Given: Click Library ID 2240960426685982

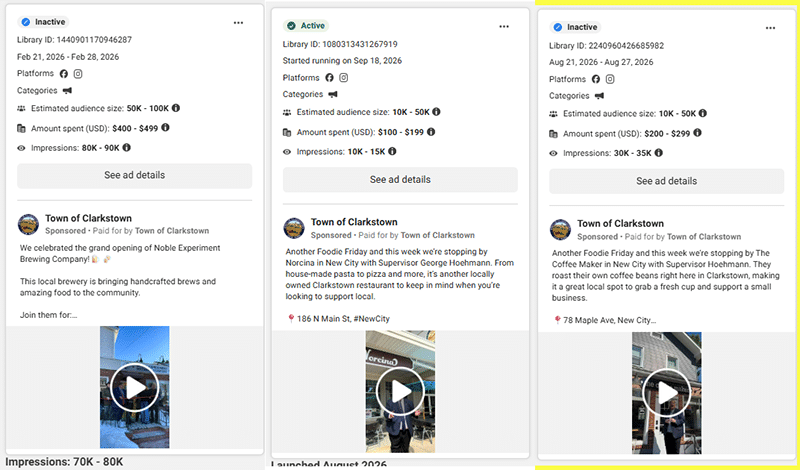Looking at the screenshot, I should [607, 46].
